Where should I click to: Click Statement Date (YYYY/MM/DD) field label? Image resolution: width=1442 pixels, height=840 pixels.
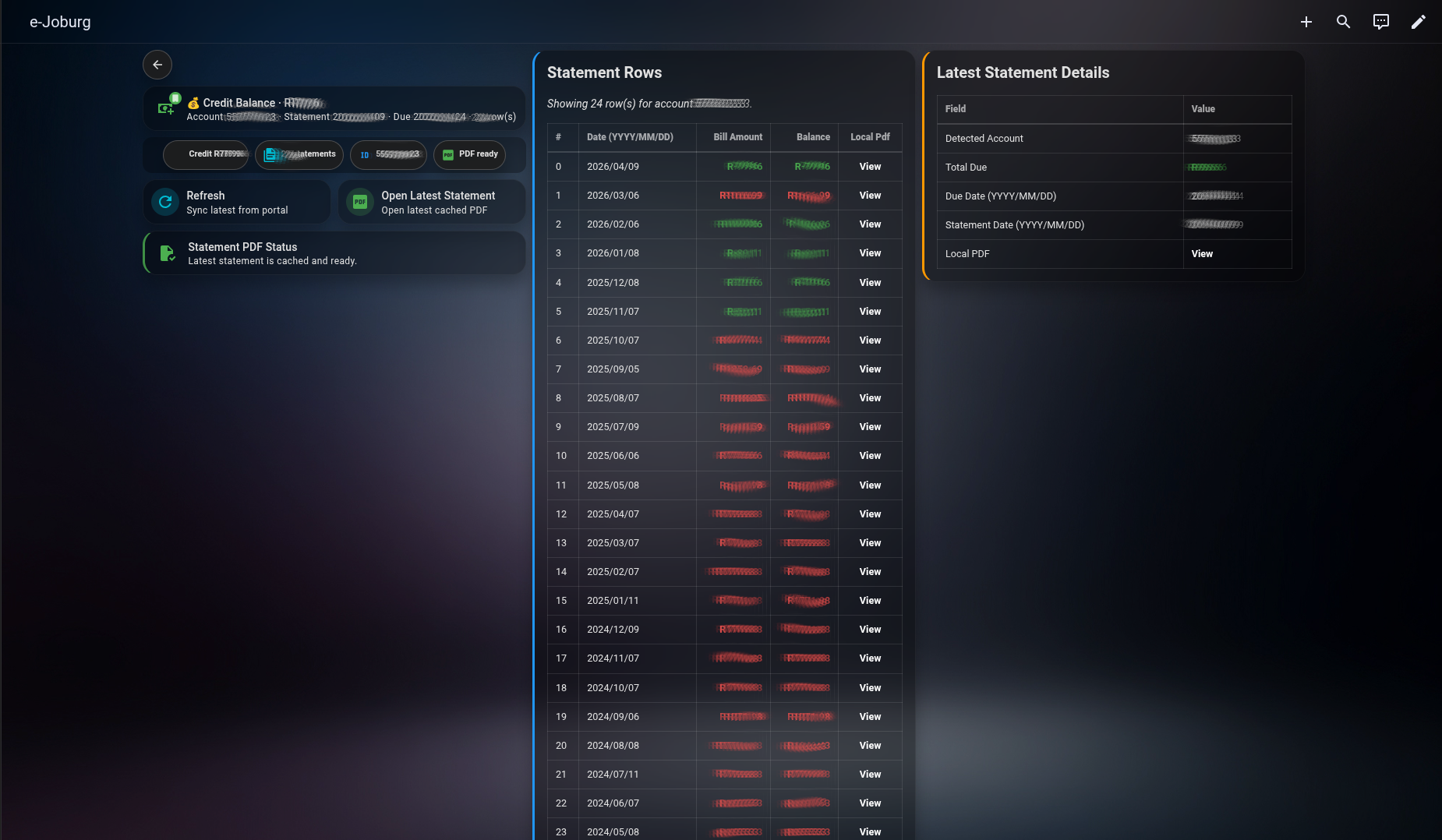pyautogui.click(x=1015, y=225)
